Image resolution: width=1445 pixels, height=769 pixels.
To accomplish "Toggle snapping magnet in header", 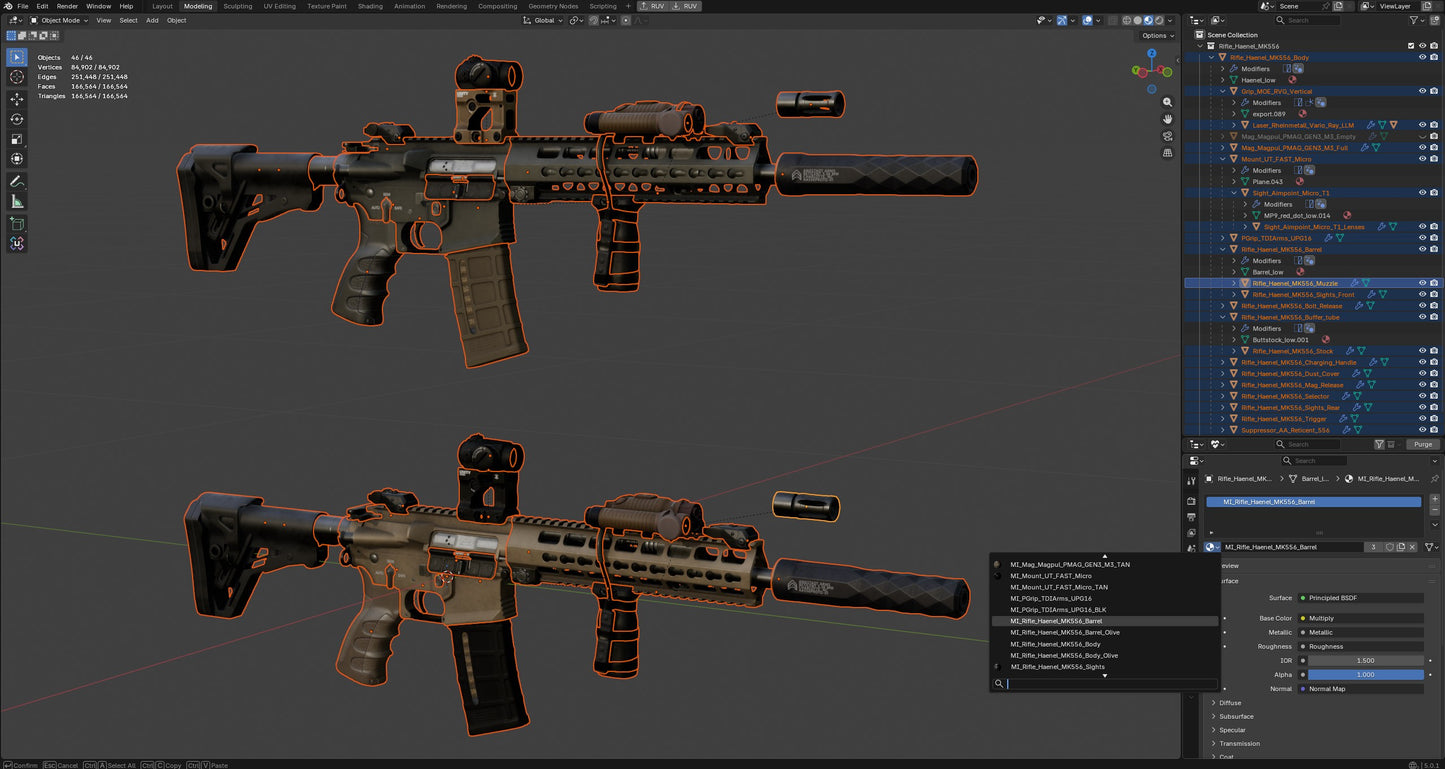I will point(594,20).
